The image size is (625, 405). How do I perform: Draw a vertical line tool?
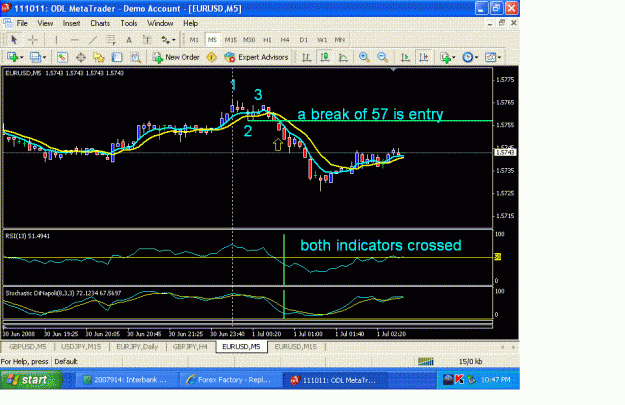[56, 39]
